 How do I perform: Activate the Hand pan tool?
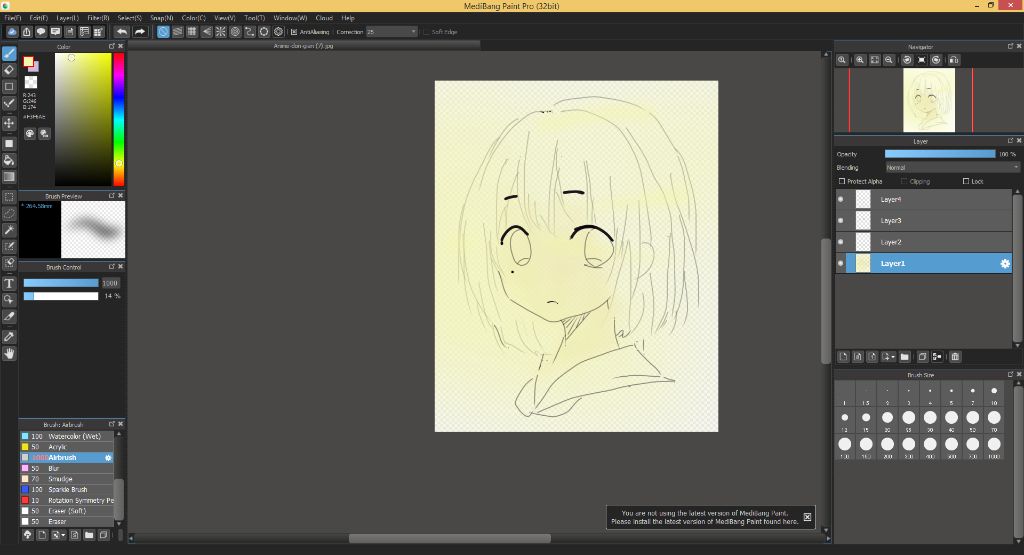tap(9, 353)
